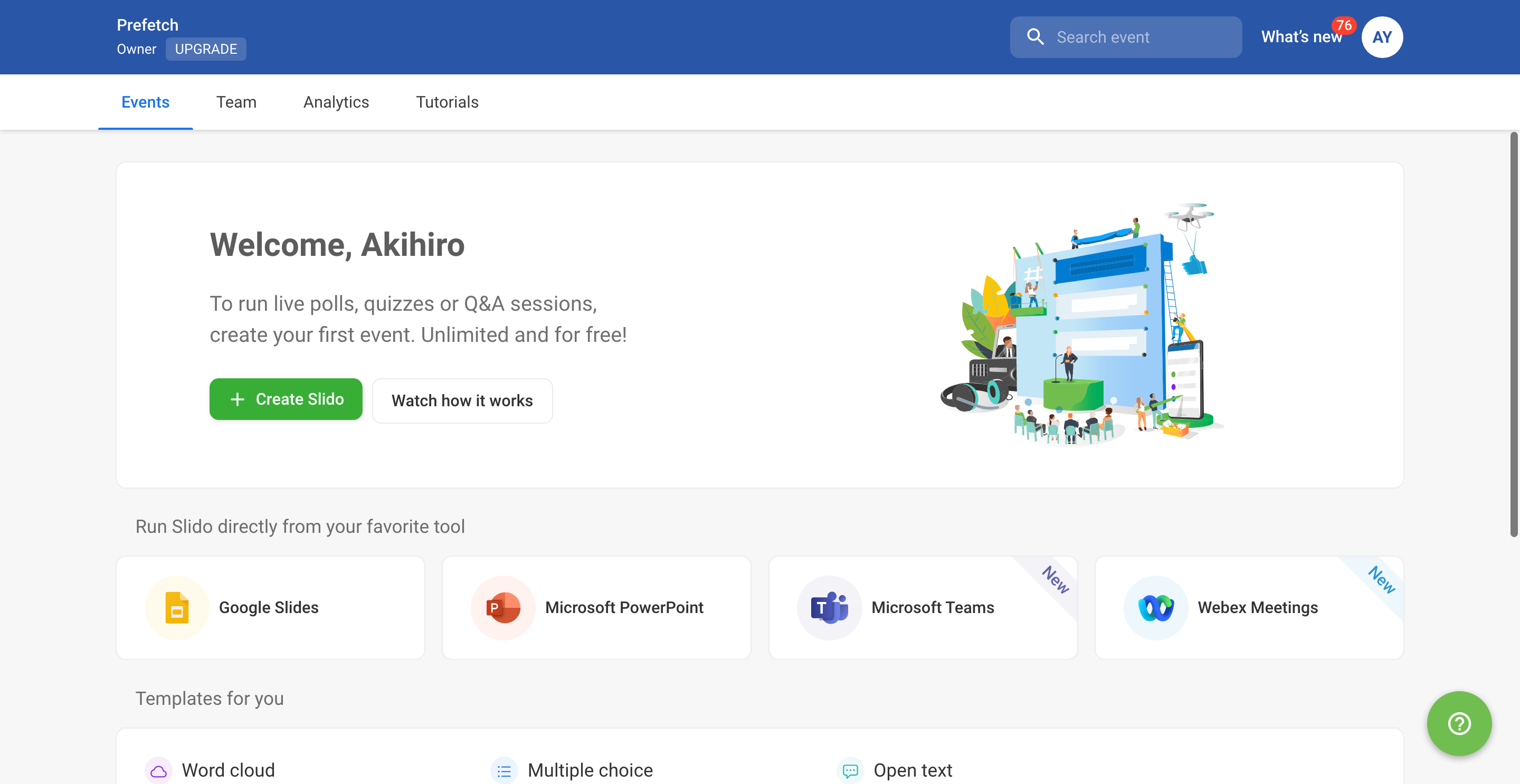The height and width of the screenshot is (784, 1520).
Task: Click Watch how it works button
Action: tap(462, 400)
